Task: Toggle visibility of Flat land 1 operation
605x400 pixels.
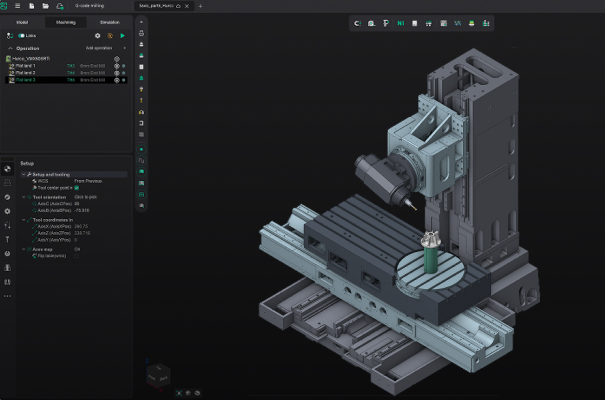Action: point(117,66)
